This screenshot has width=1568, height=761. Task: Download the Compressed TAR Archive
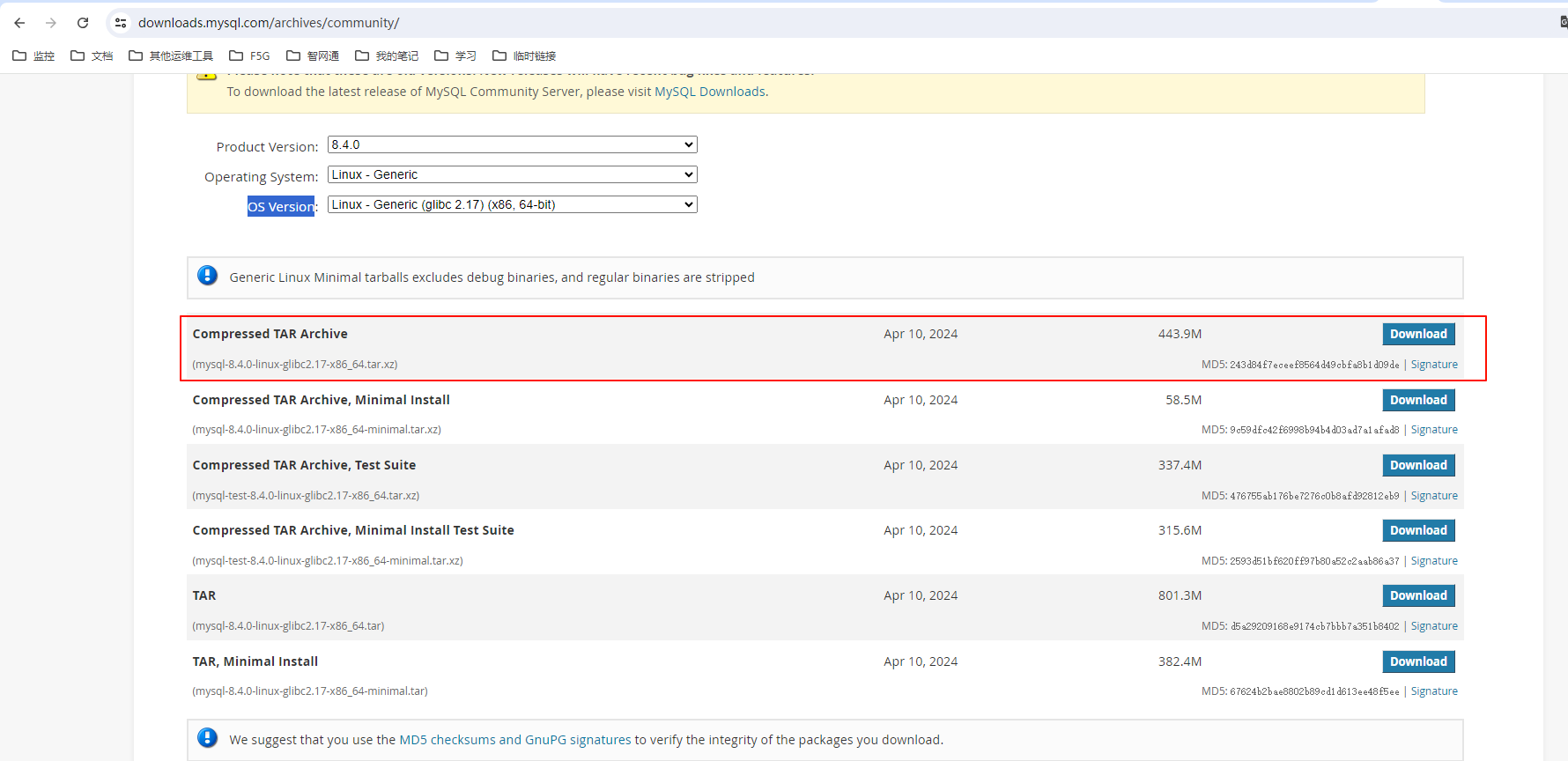pos(1418,334)
